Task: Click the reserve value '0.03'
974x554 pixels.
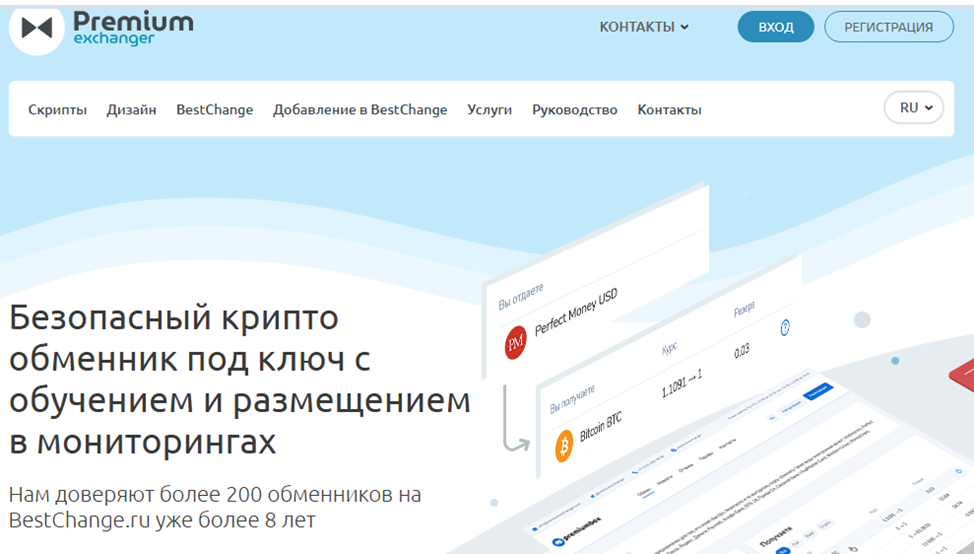Action: [x=742, y=352]
